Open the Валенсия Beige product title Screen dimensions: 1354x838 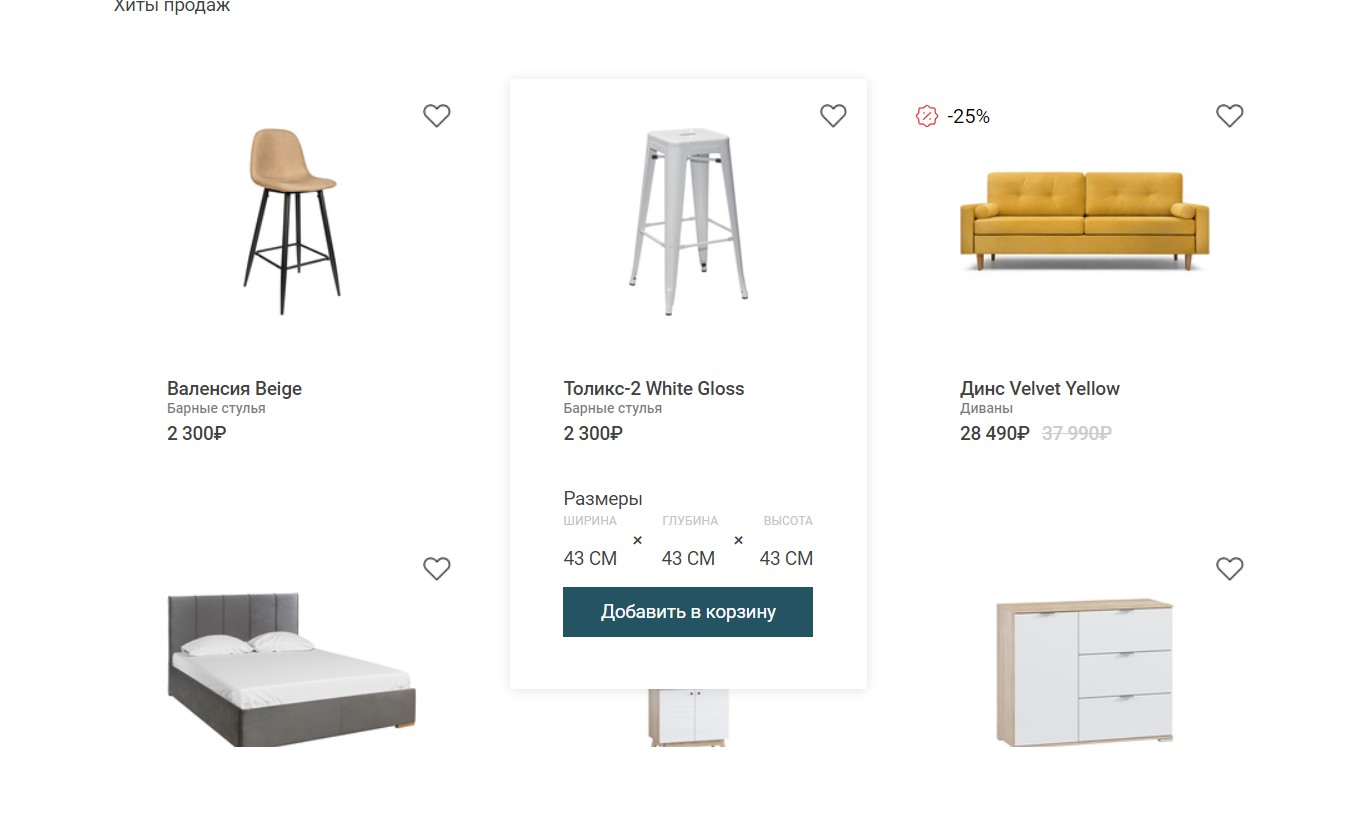point(234,389)
